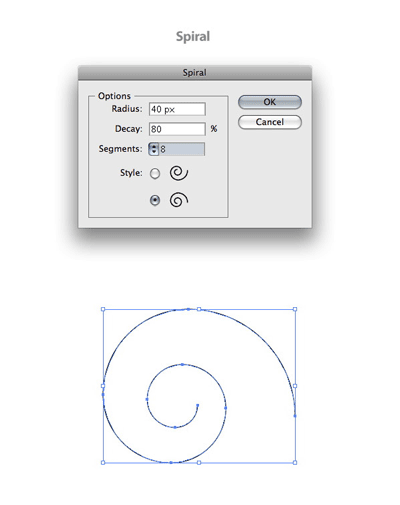Click the bottom-right bounding box handle

(x=295, y=462)
